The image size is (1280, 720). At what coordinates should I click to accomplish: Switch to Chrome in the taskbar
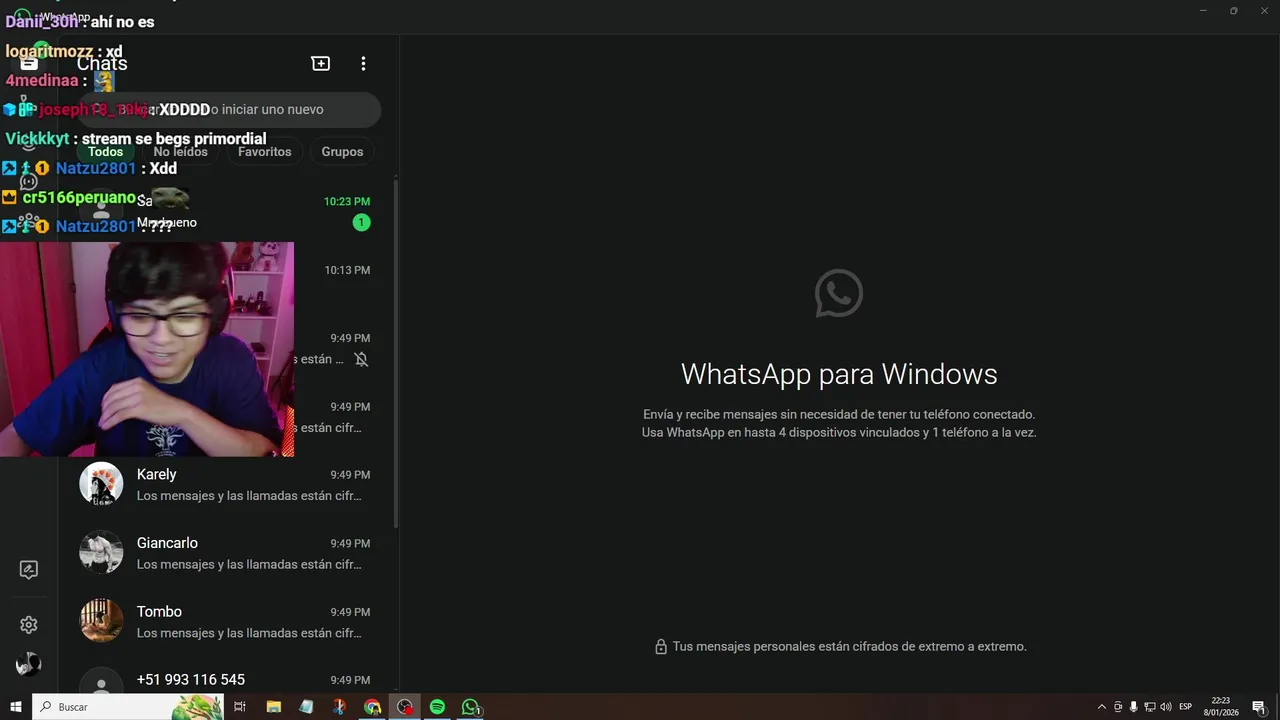372,707
